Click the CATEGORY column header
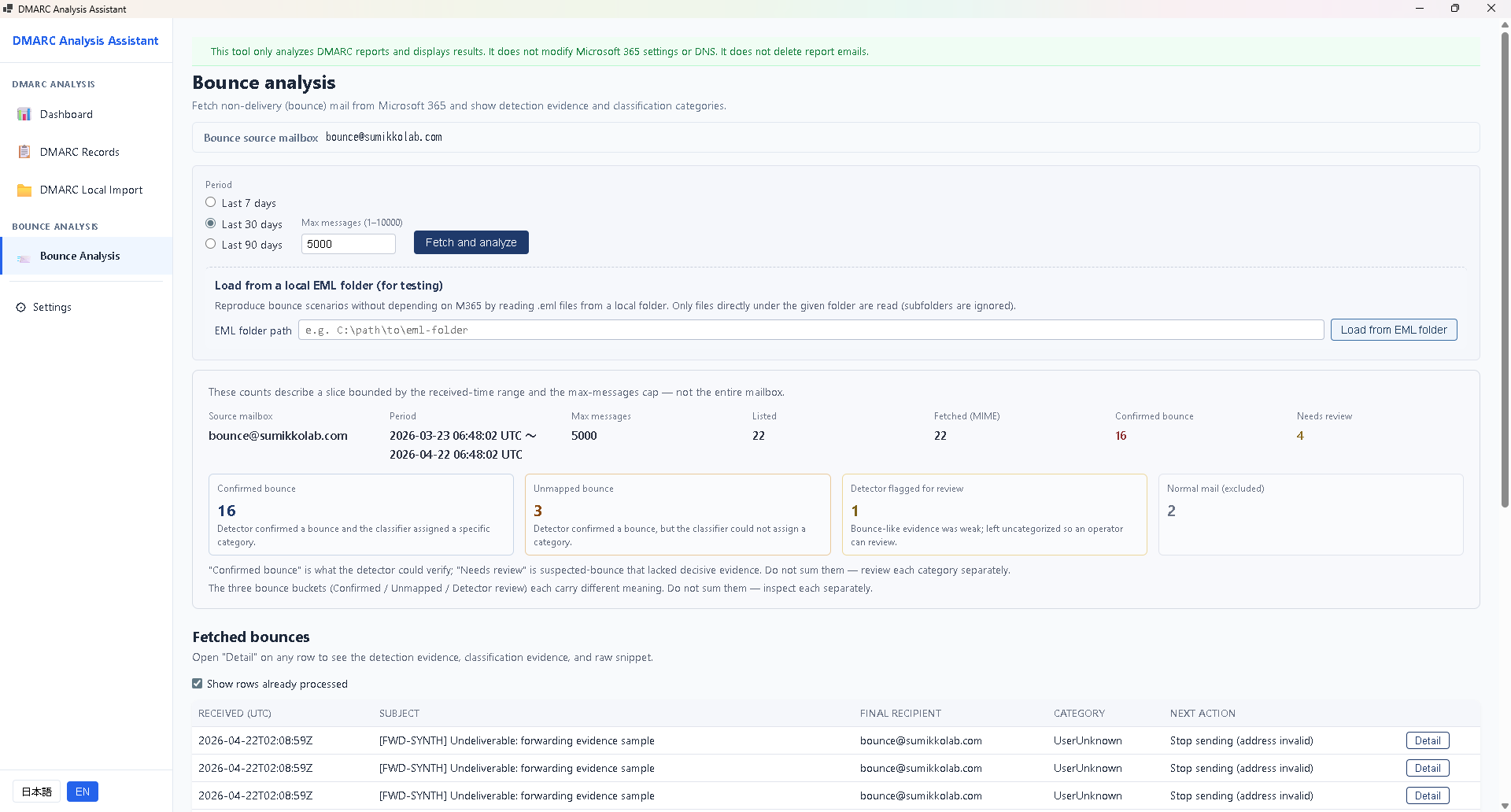 click(1079, 714)
